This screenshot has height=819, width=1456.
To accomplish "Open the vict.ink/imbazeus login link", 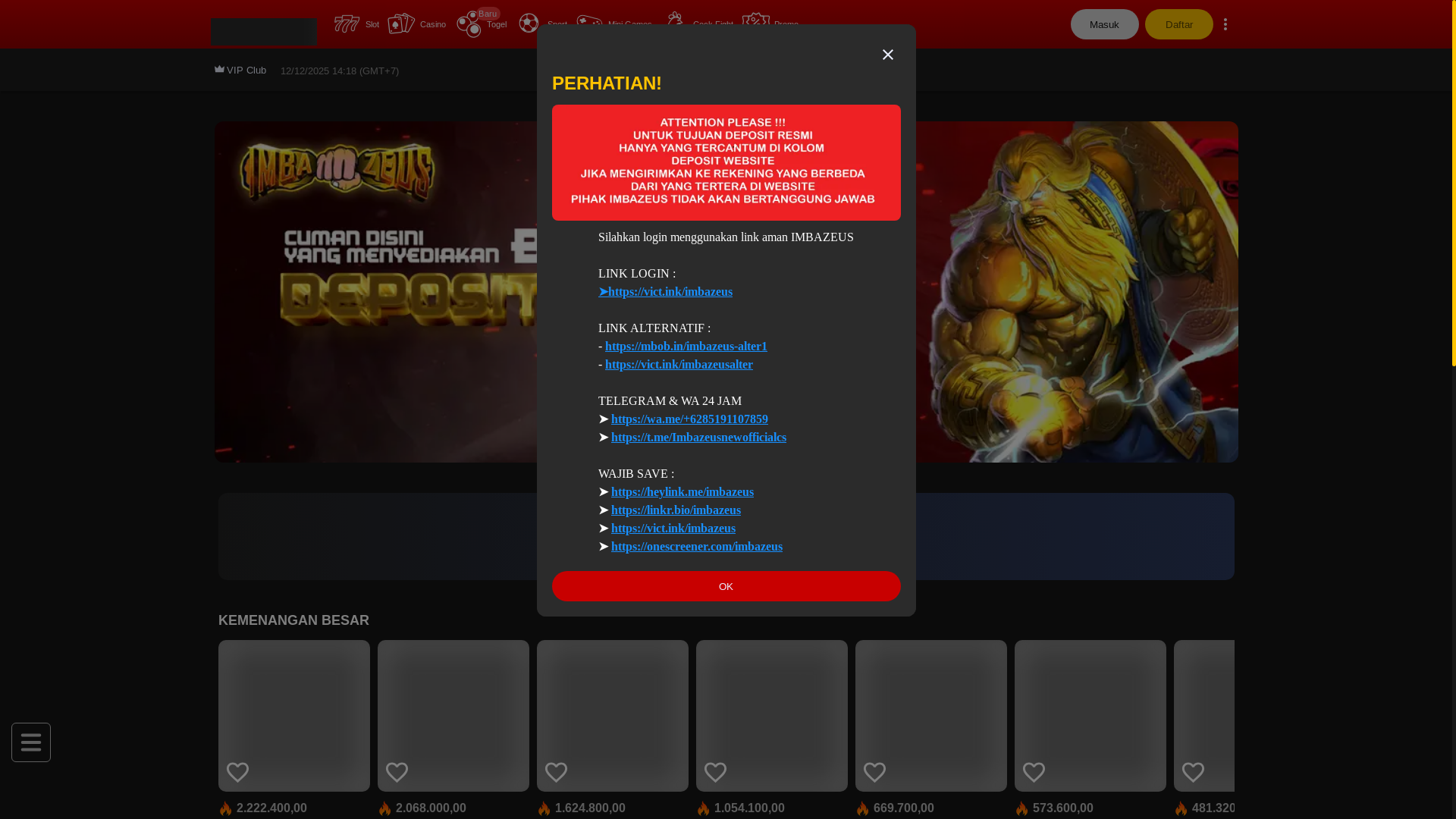I will tap(670, 292).
